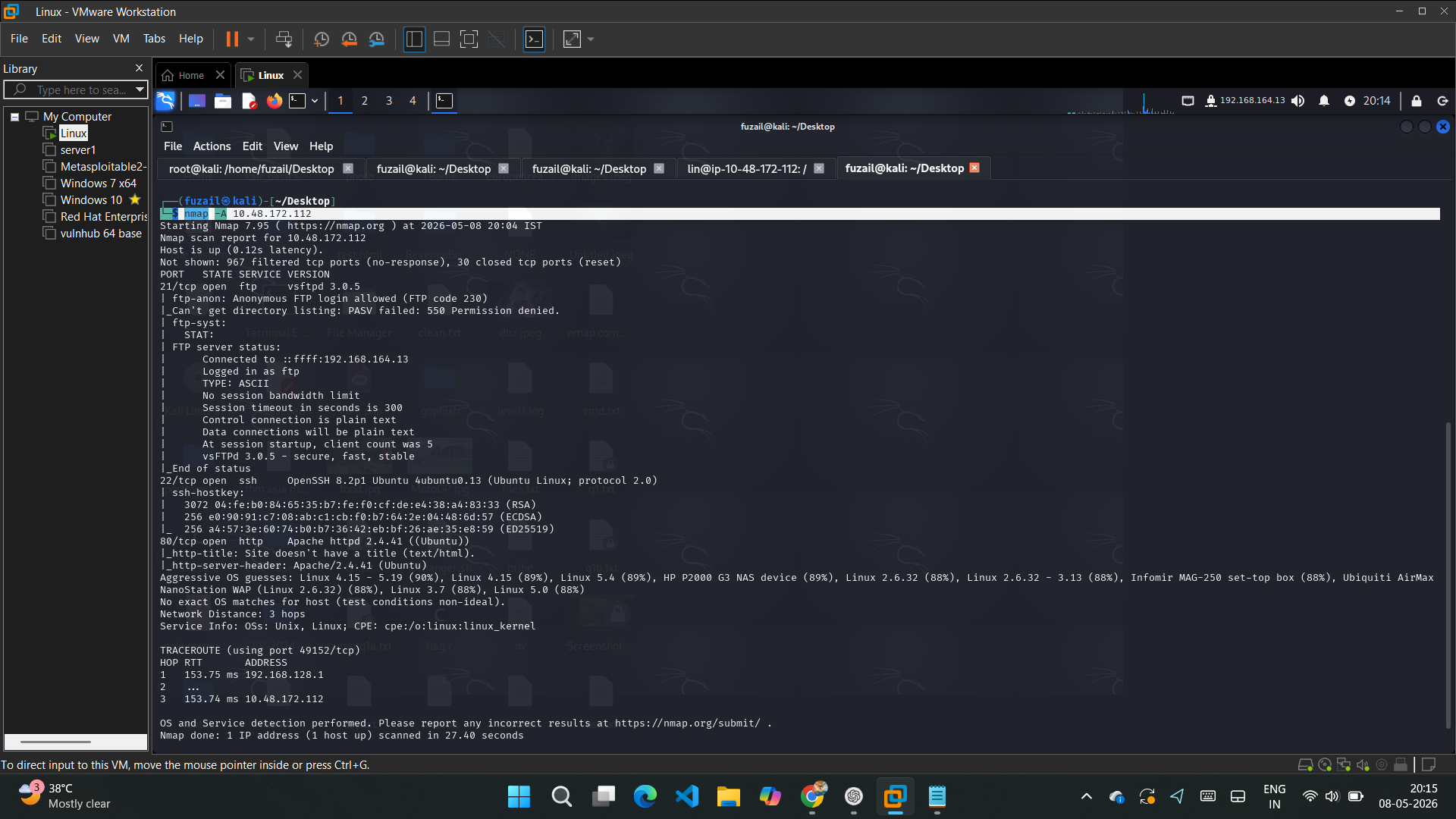Screen dimensions: 1456x819
Task: Click the terminal window button in Kali panel
Action: pyautogui.click(x=444, y=101)
